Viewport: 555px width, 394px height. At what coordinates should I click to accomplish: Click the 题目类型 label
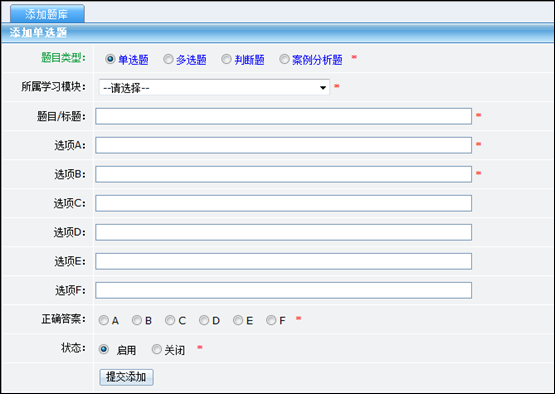click(x=63, y=58)
